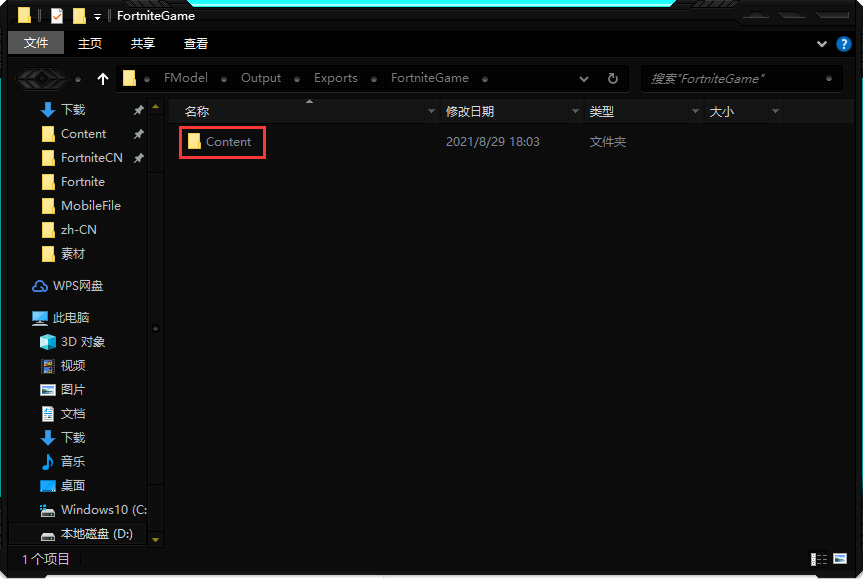This screenshot has width=863, height=579.
Task: Click the back/forward navigation emblem
Action: [x=42, y=79]
